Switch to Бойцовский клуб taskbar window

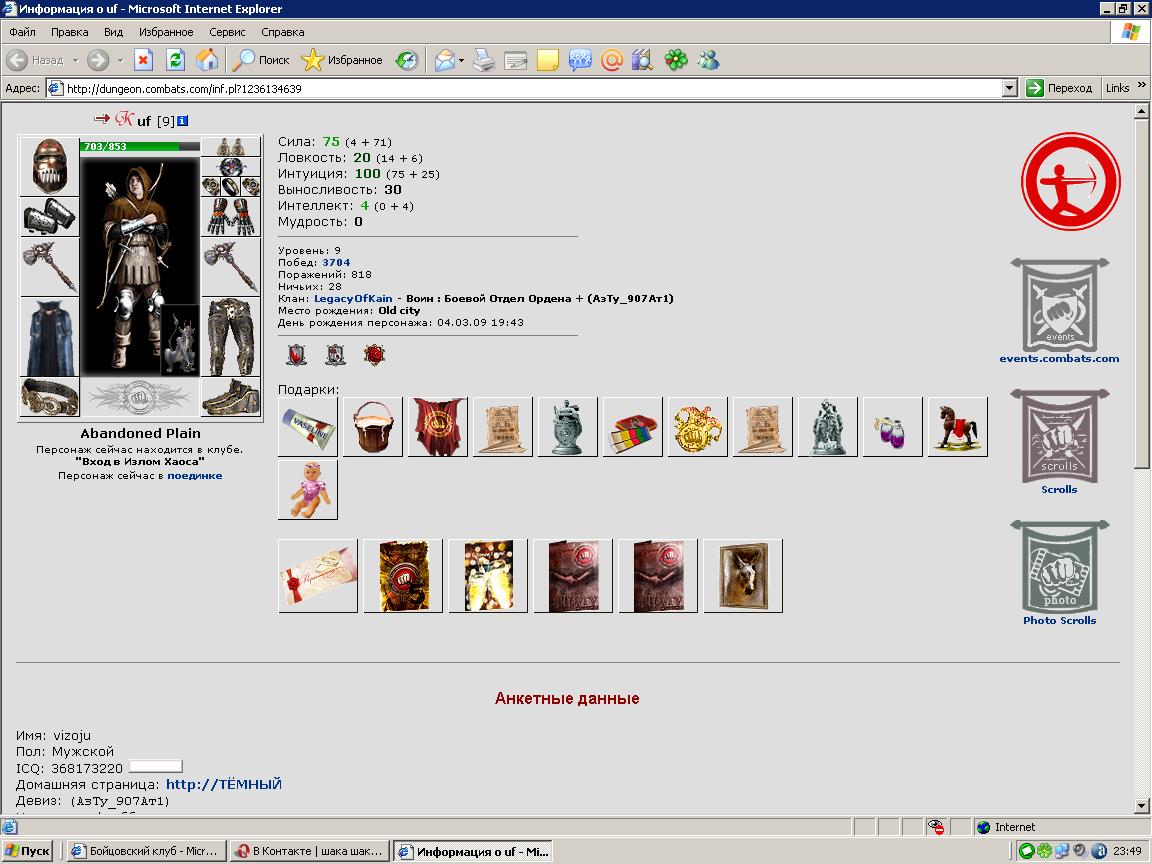(145, 852)
